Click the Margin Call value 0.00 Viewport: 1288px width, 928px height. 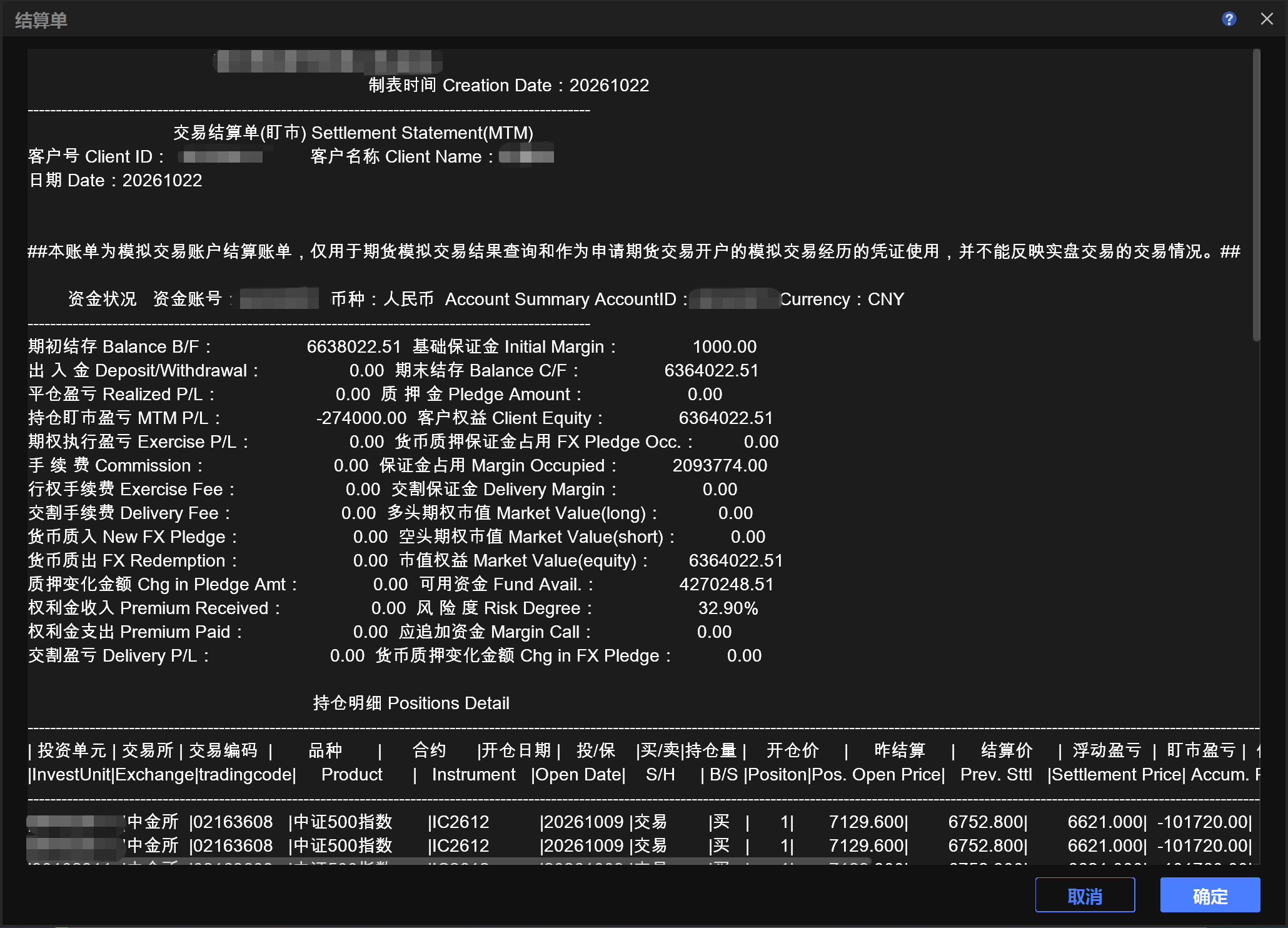point(714,632)
